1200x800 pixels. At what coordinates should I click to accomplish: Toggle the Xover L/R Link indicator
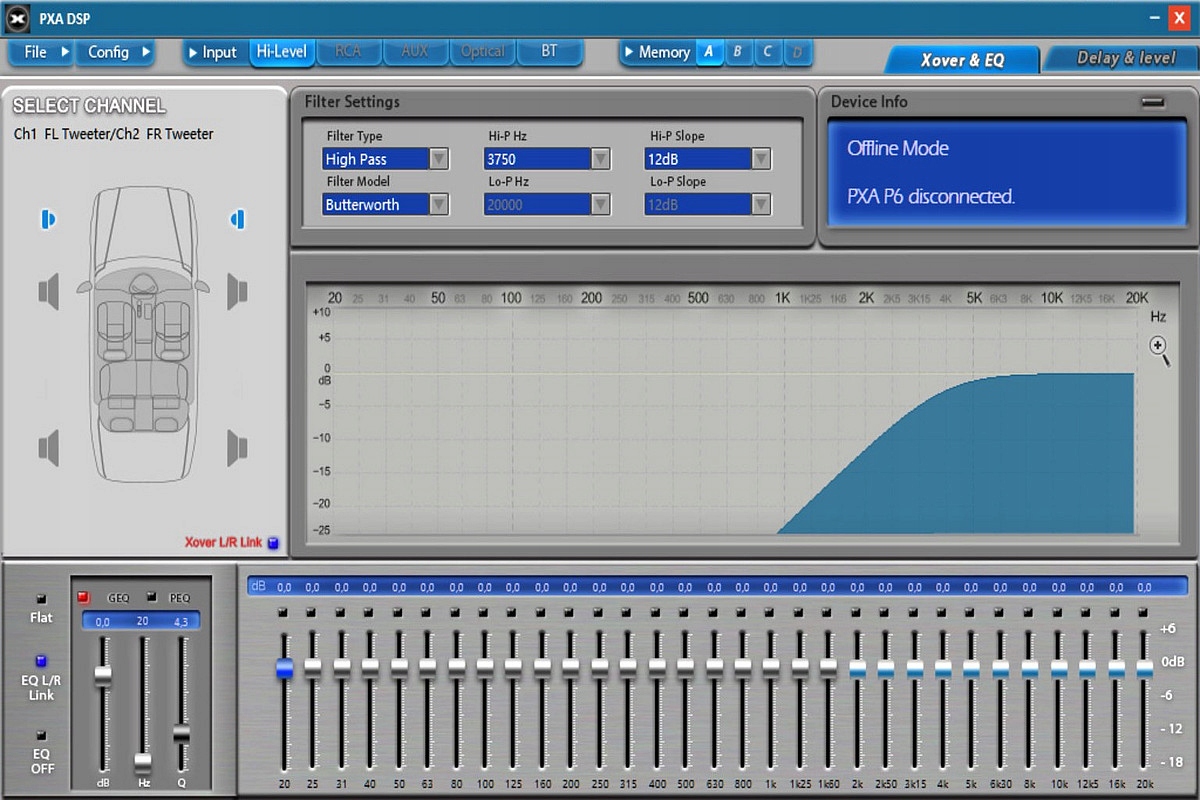click(273, 543)
